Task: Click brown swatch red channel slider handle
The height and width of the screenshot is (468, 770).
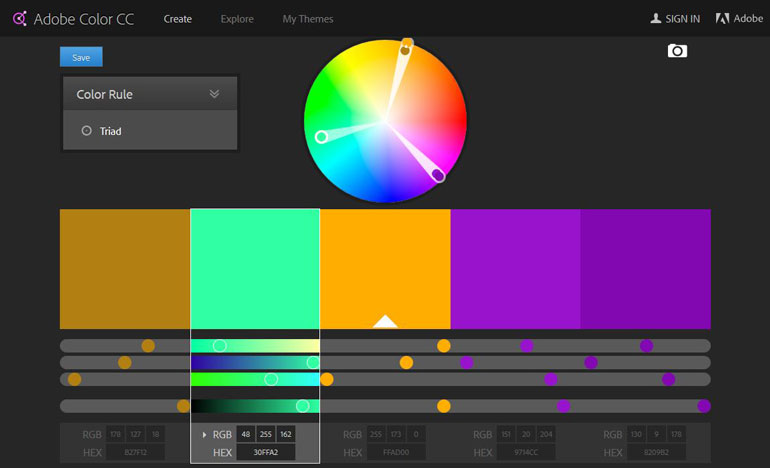Action: [148, 346]
